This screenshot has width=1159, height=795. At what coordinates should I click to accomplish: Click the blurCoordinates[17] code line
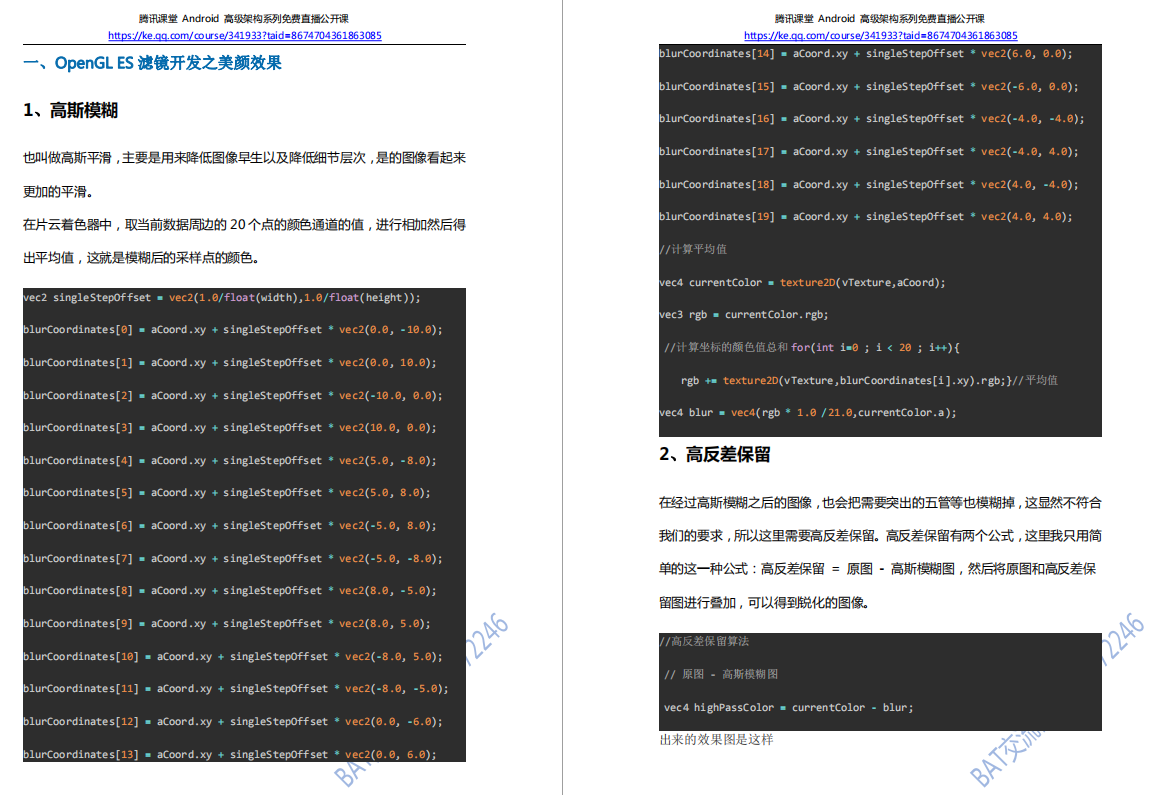pos(869,151)
